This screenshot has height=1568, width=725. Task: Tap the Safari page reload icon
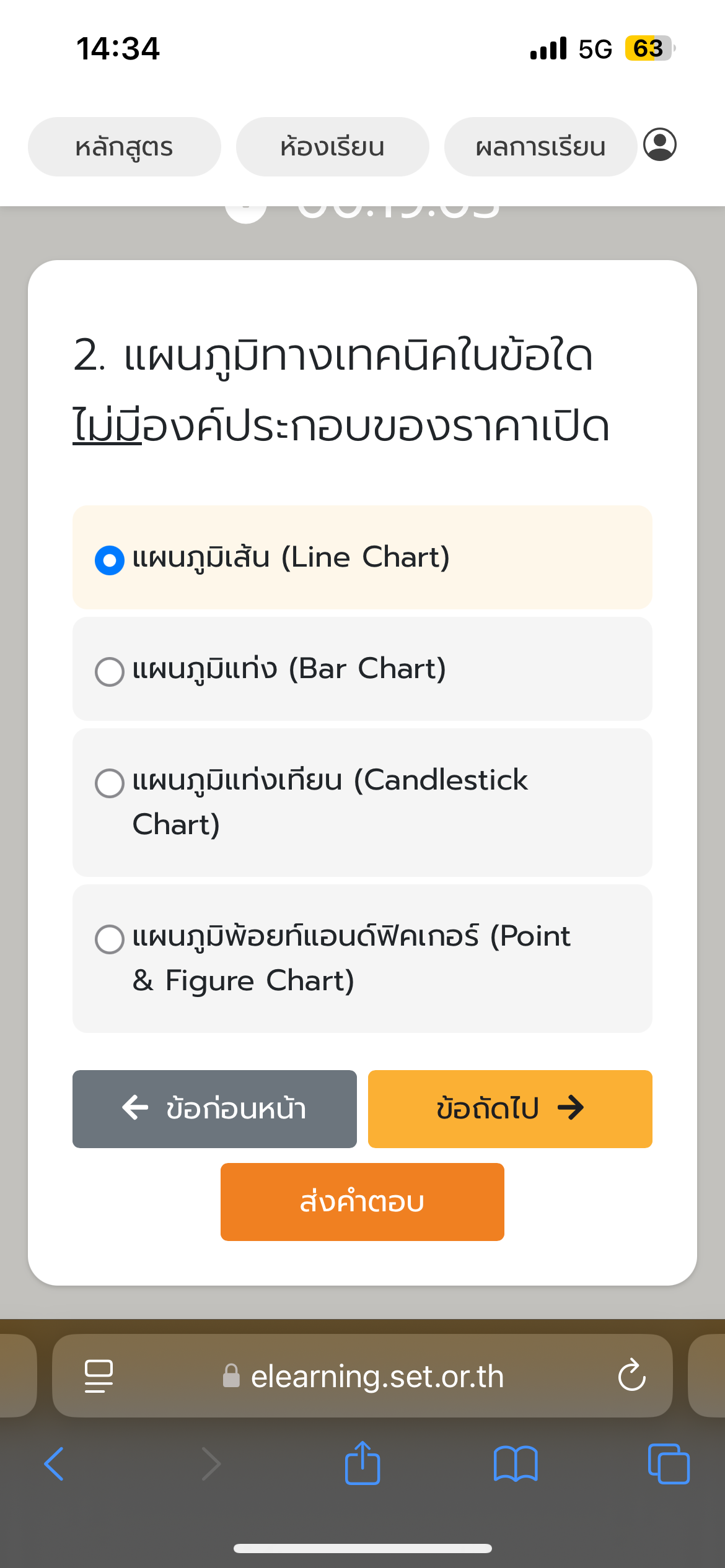point(631,1375)
